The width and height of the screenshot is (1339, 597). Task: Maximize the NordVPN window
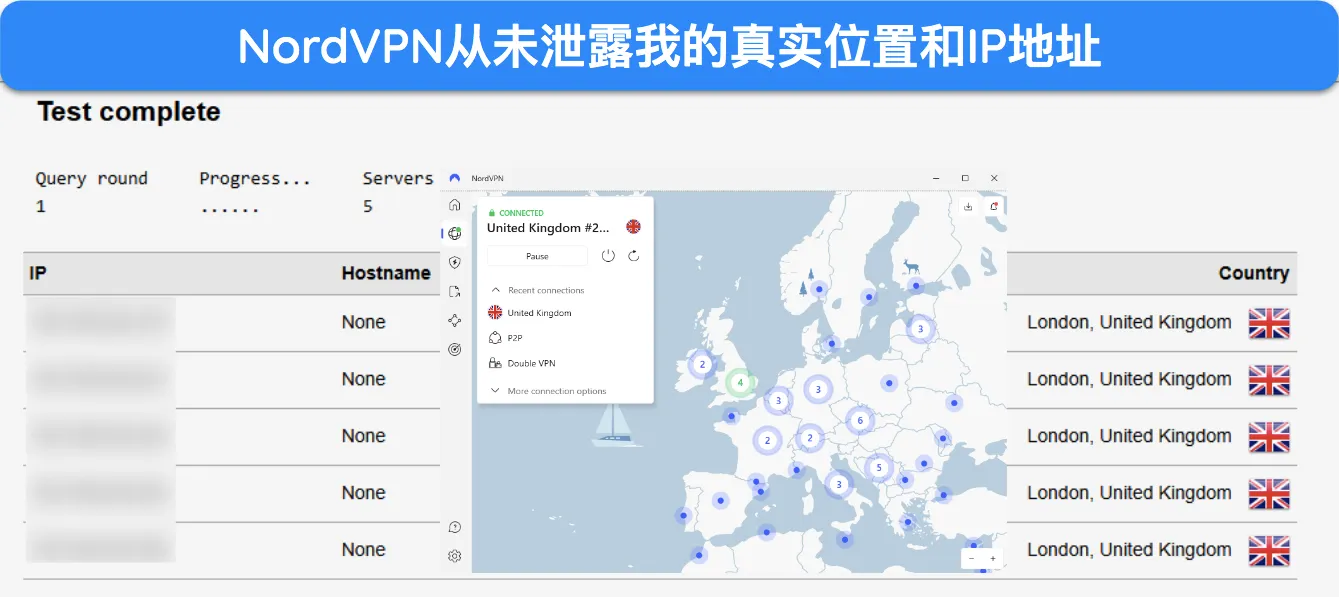pyautogui.click(x=965, y=178)
